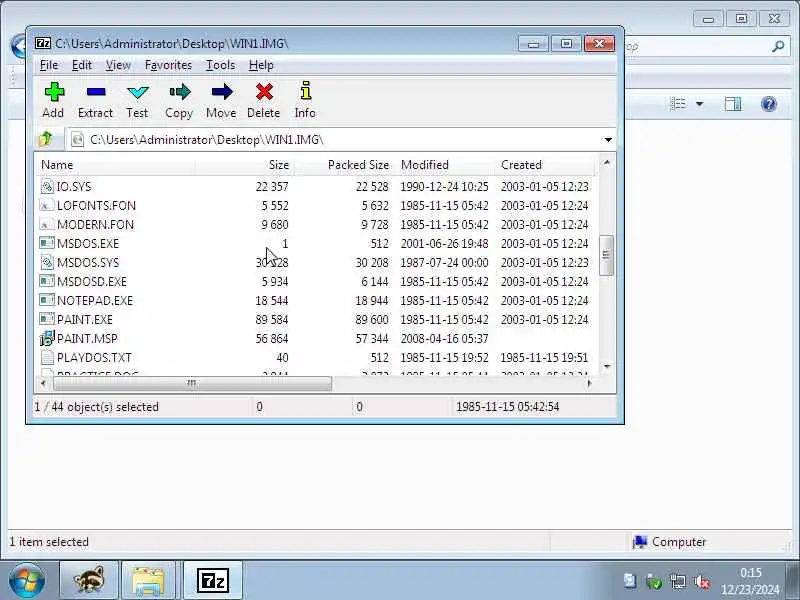This screenshot has width=800, height=600.
Task: Click the horizontal scrollbar thumb
Action: [x=192, y=383]
